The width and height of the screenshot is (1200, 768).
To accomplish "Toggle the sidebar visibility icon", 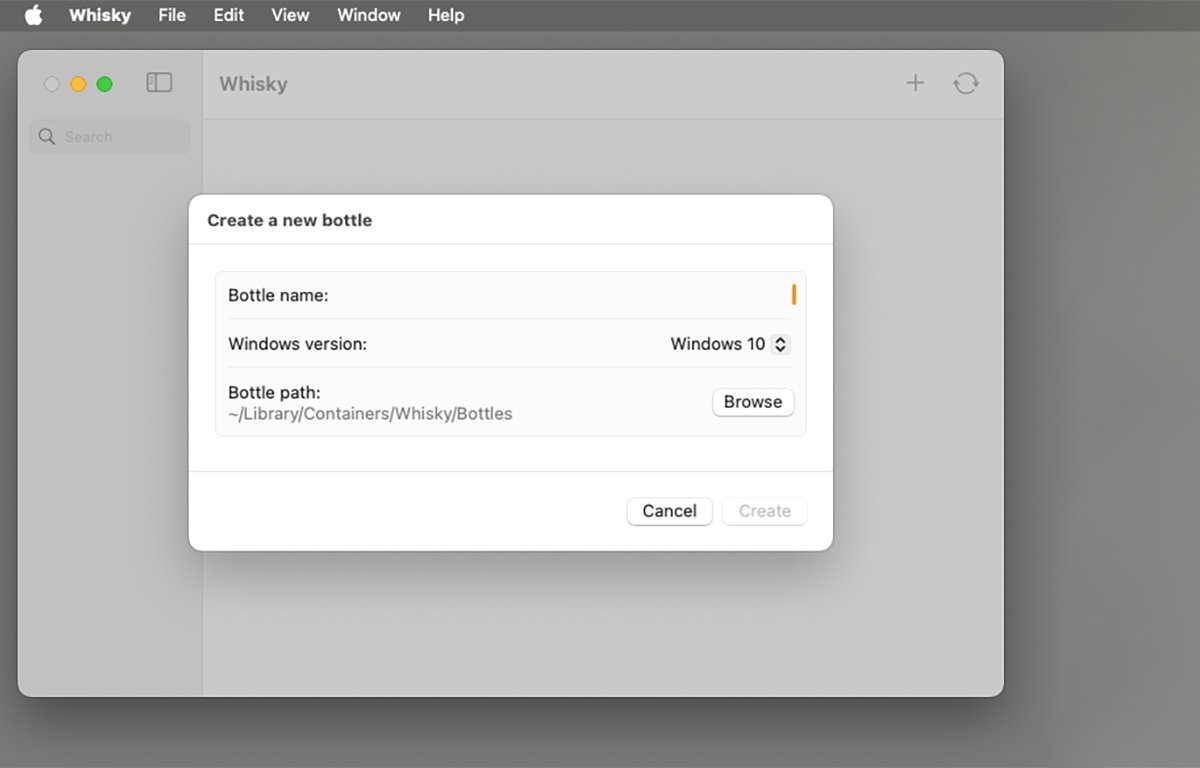I will pos(159,83).
